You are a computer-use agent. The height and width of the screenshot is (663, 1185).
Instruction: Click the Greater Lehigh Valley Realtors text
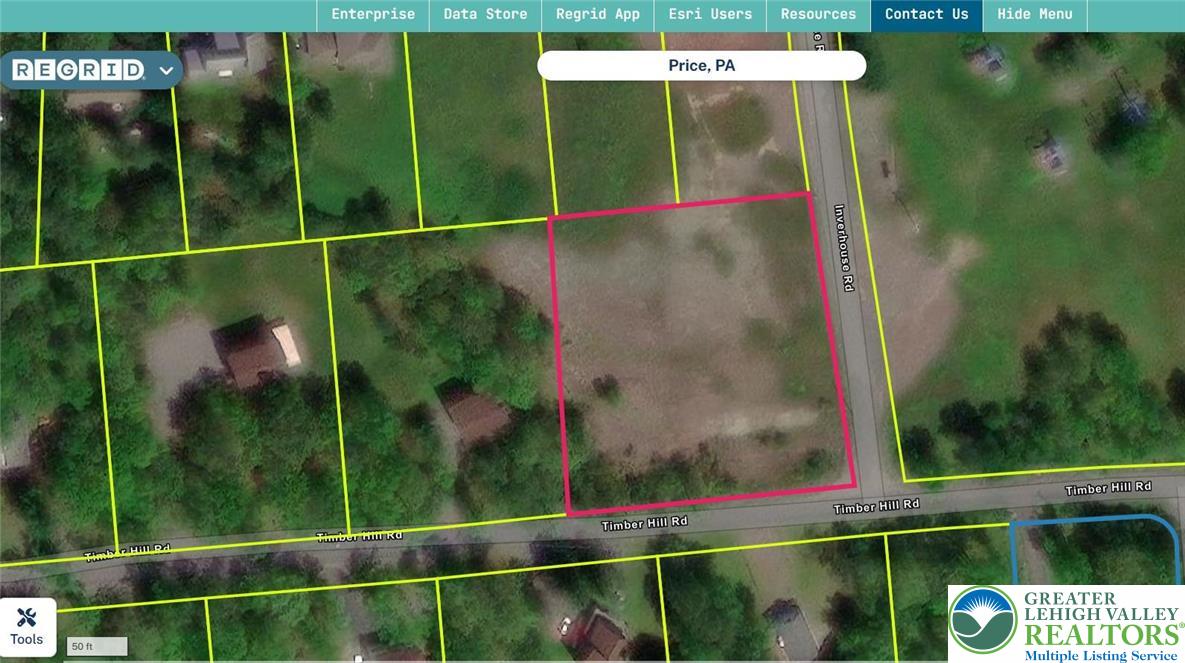click(x=1100, y=620)
